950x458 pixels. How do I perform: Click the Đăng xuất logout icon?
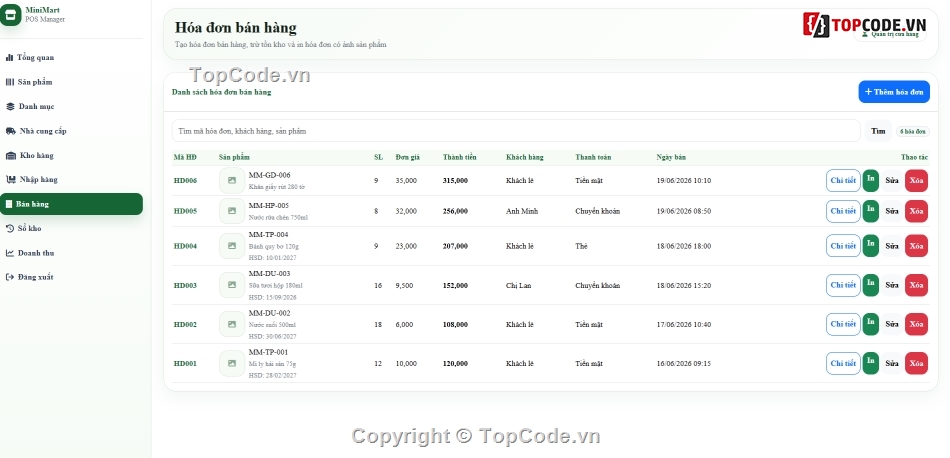10,277
